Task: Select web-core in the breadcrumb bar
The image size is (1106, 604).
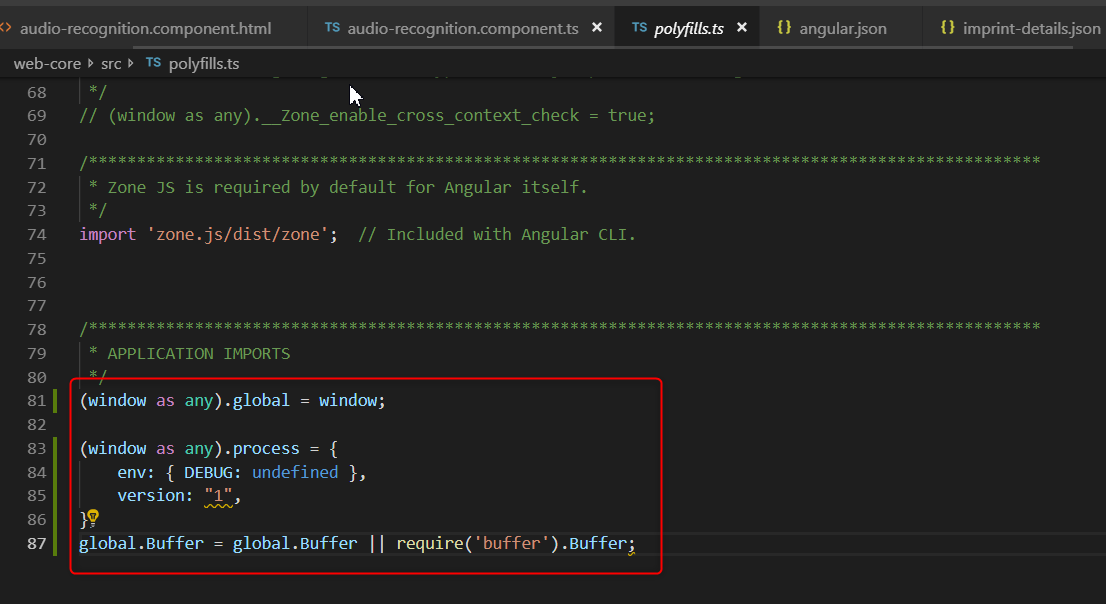Action: pos(47,62)
